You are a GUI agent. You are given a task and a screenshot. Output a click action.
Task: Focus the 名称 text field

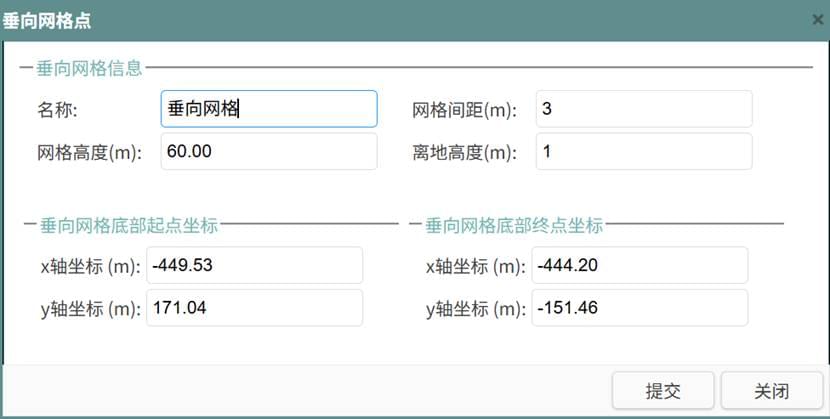pyautogui.click(x=268, y=109)
